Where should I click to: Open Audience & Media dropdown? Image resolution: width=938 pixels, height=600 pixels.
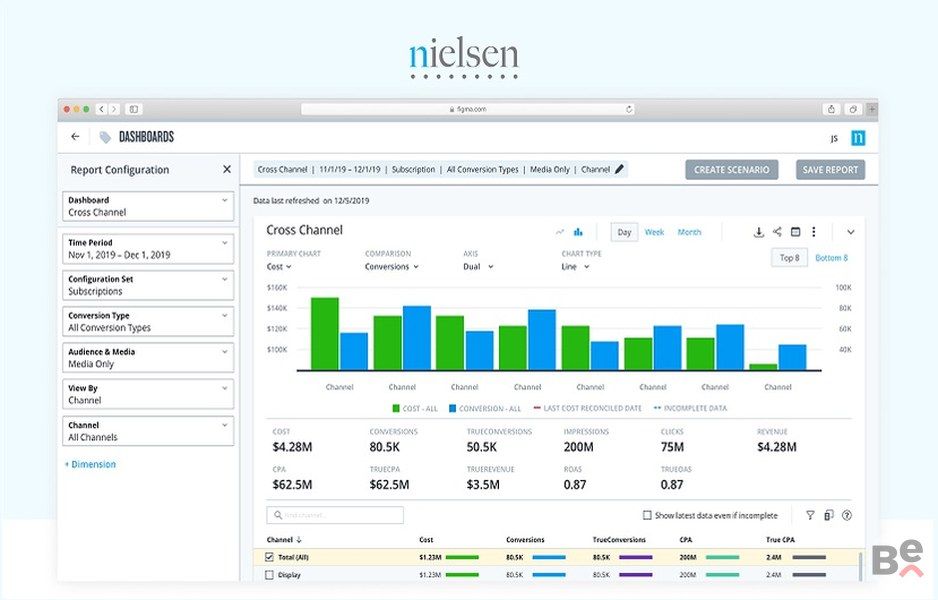[148, 358]
